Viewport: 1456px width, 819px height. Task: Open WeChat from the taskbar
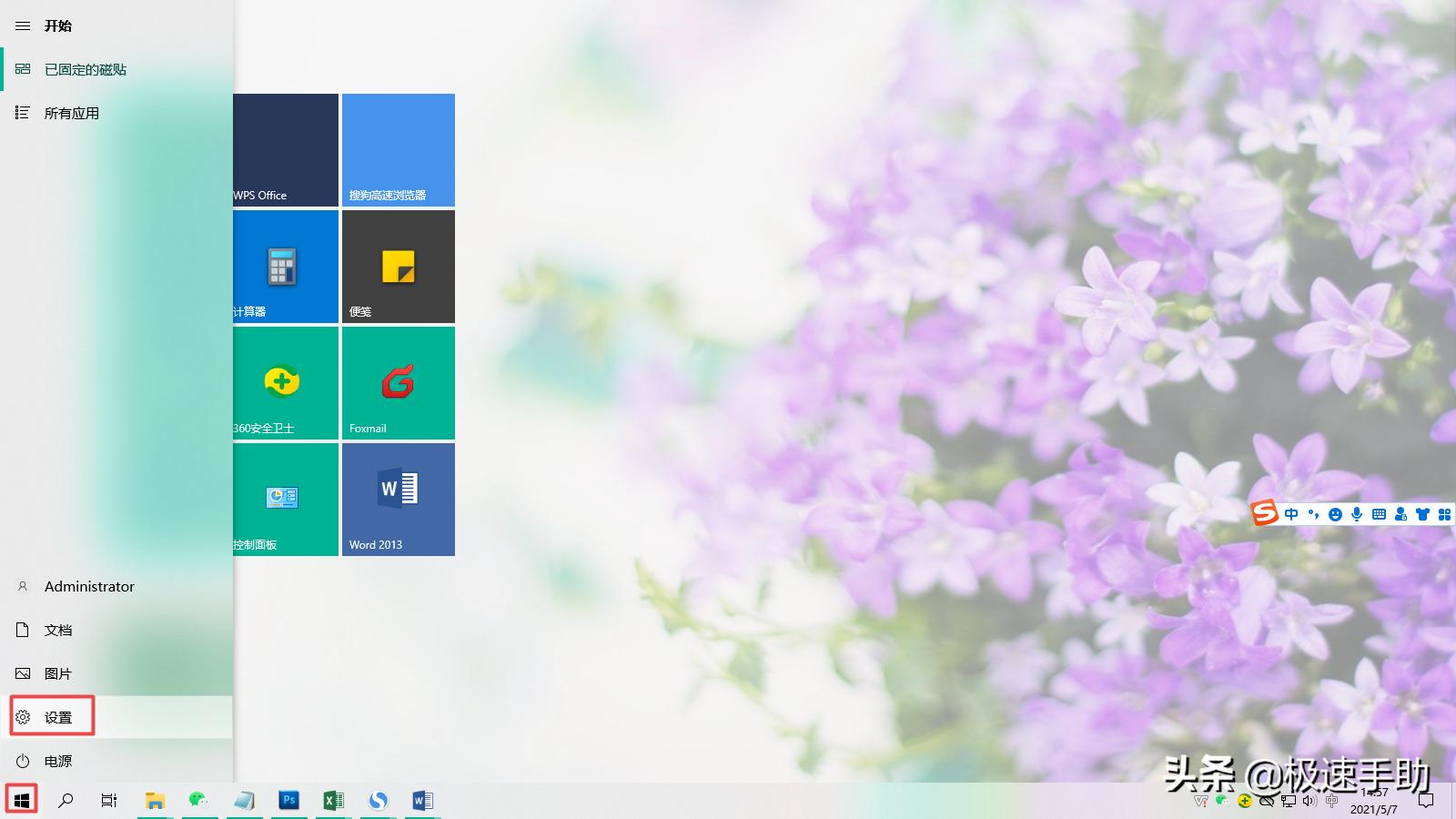(x=199, y=801)
